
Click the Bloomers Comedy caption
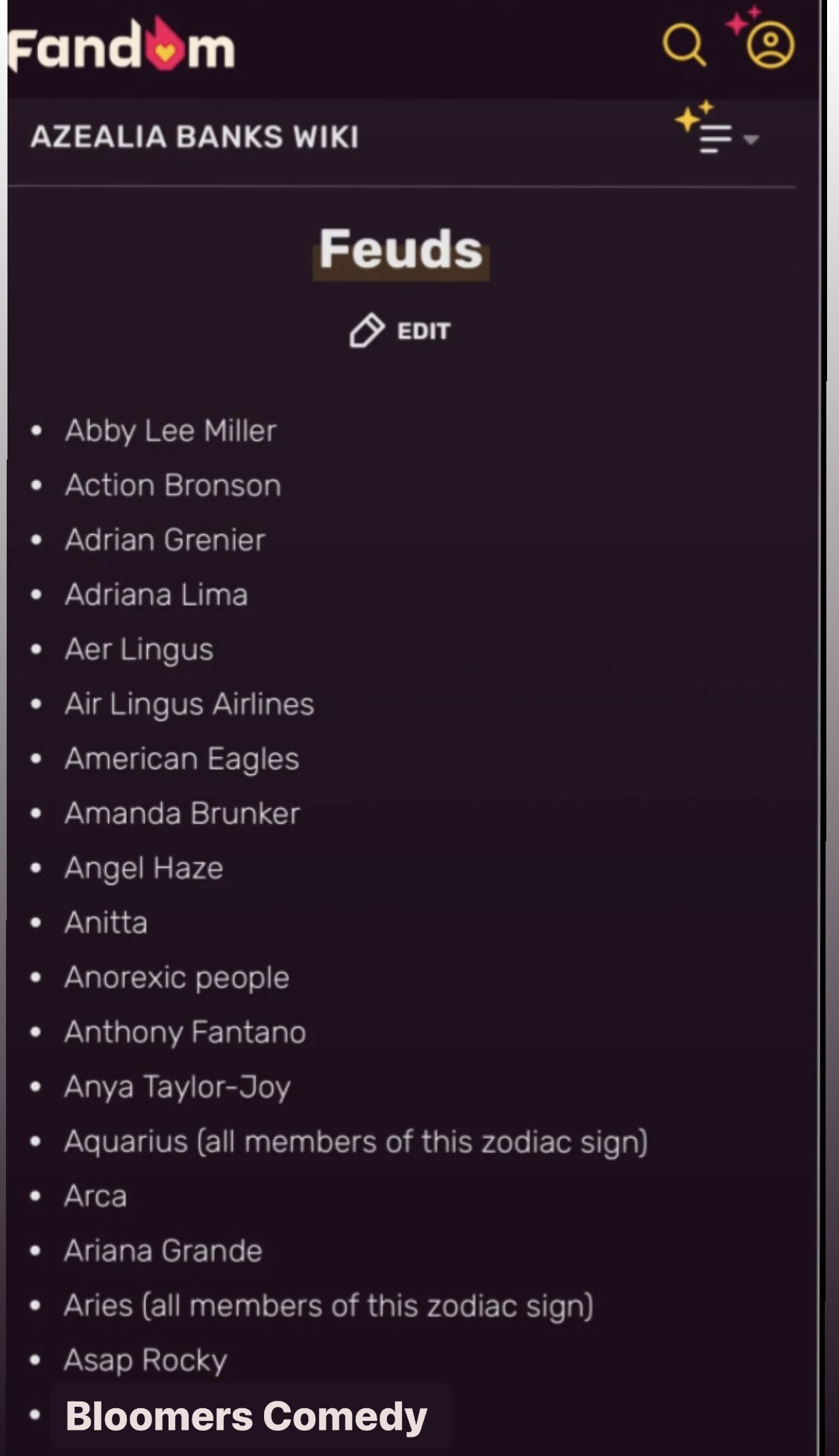pyautogui.click(x=246, y=1416)
